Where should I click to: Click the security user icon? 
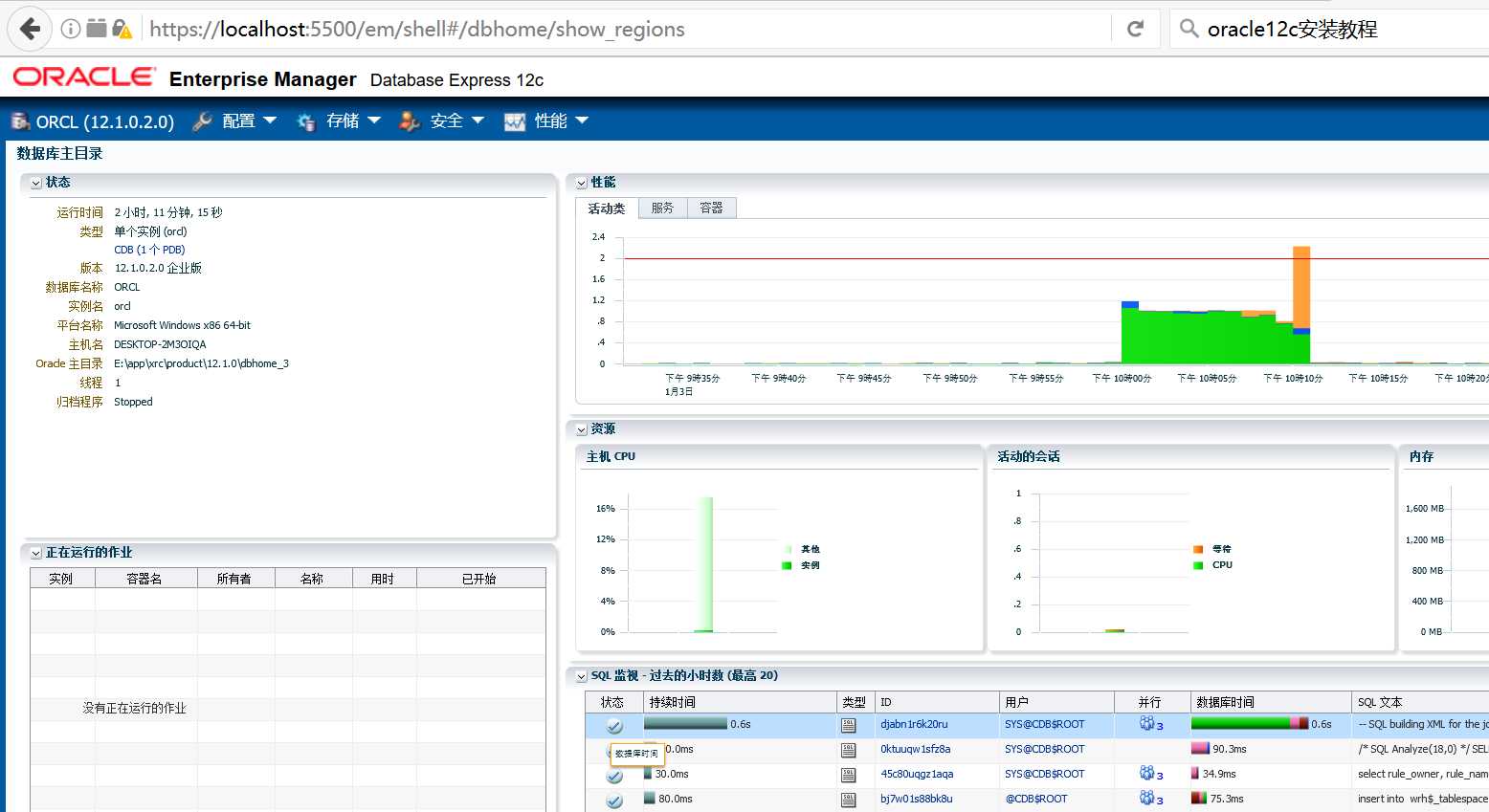click(x=410, y=121)
